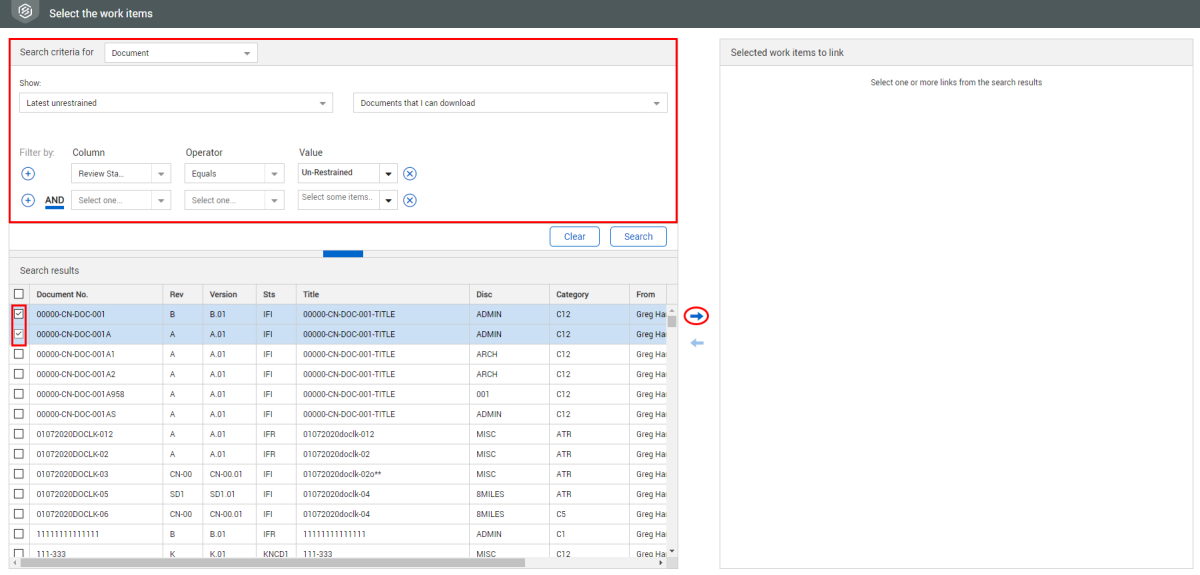Delete the empty second filter row
The height and width of the screenshot is (575, 1200).
click(410, 200)
